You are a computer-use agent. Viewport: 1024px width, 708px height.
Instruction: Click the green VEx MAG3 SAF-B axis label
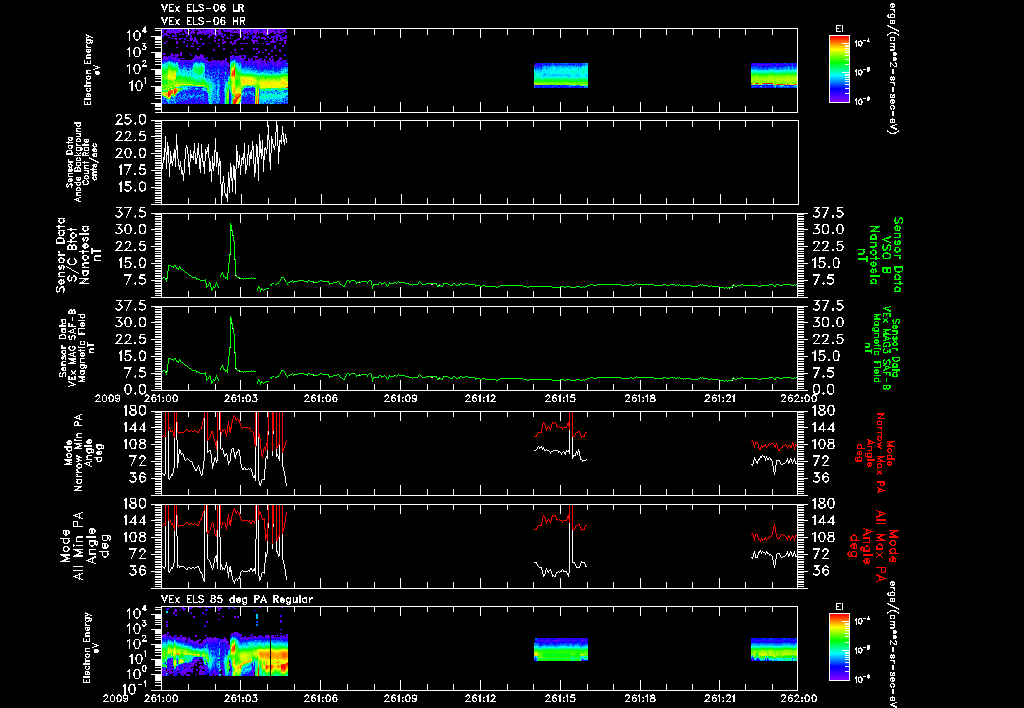coord(883,347)
